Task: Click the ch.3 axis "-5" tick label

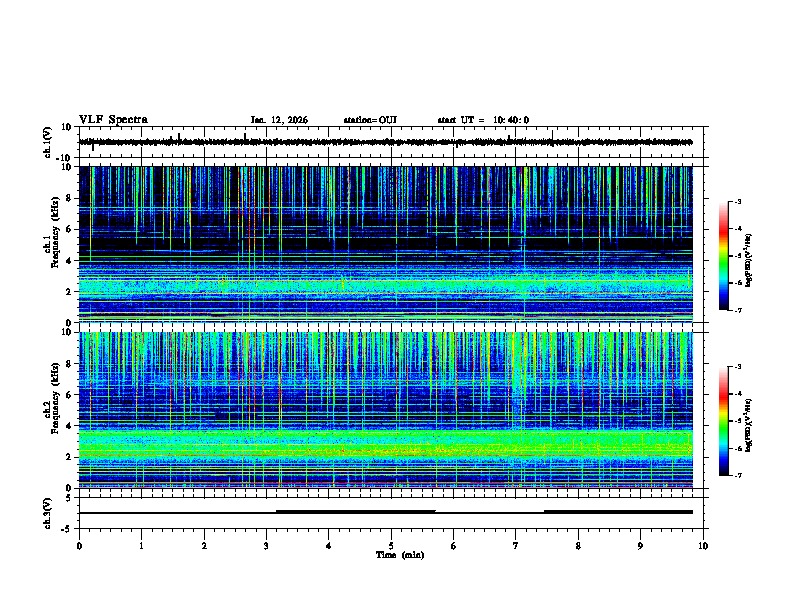Action: coord(67,529)
